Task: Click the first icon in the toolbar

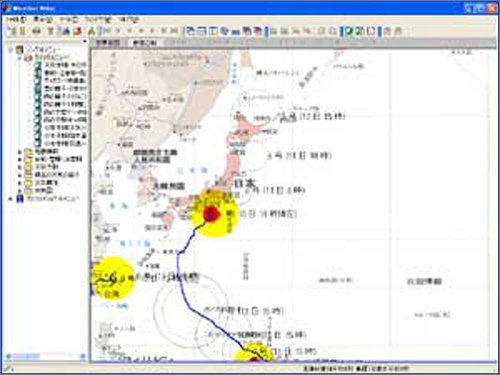Action: pyautogui.click(x=13, y=31)
